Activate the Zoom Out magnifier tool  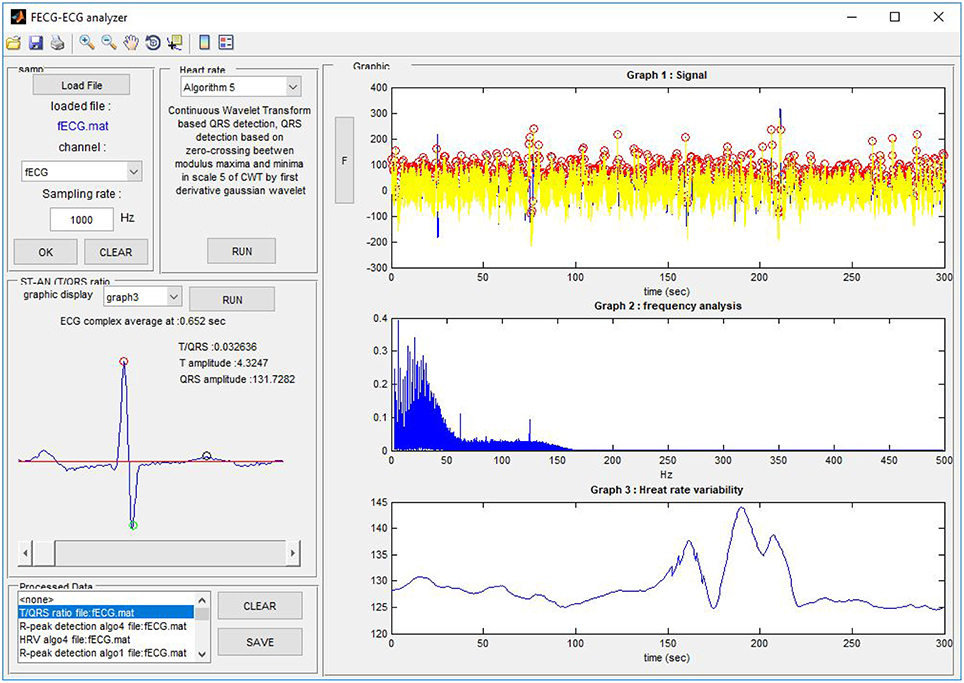point(109,42)
